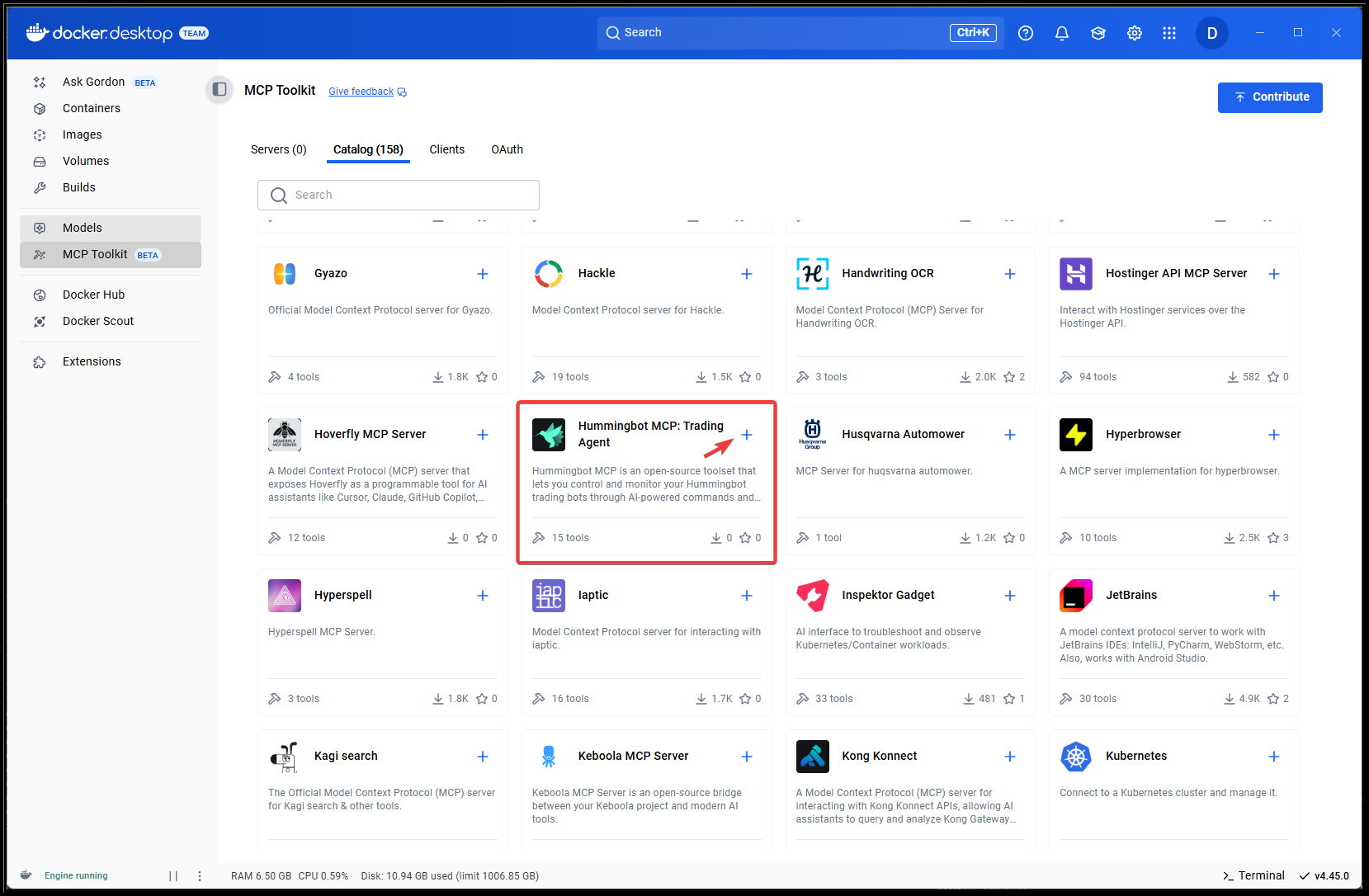
Task: Open engine options three-dot menu
Action: 200,876
